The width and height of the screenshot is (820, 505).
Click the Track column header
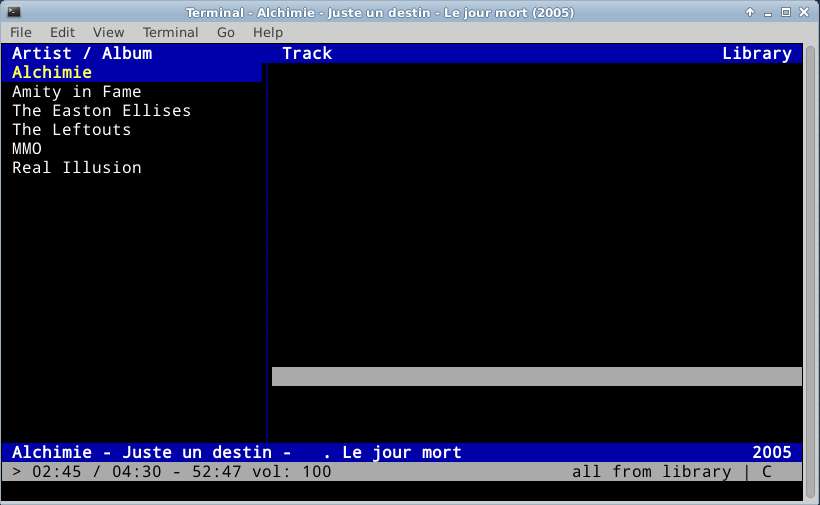307,53
